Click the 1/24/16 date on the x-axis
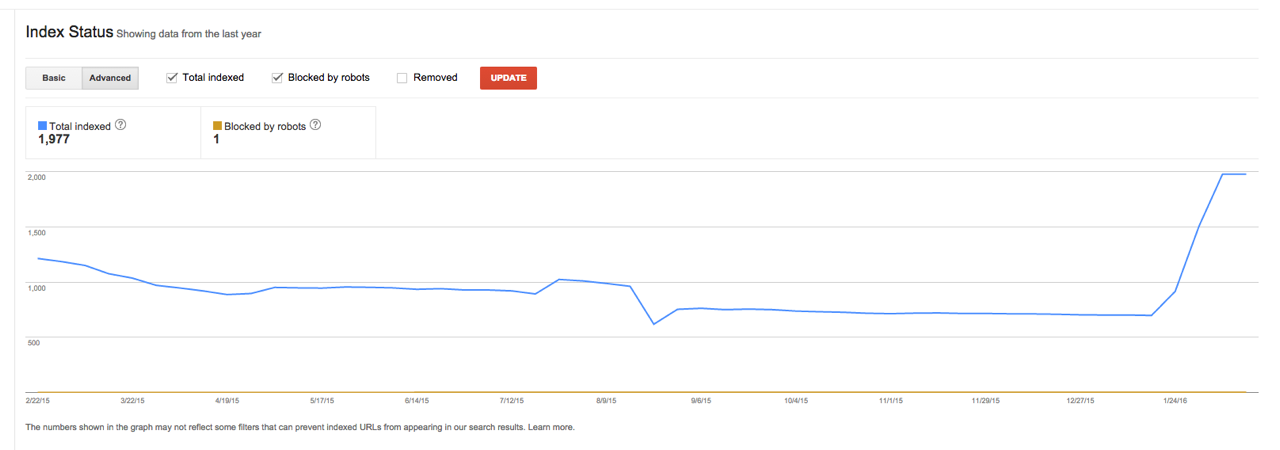 coord(1175,400)
